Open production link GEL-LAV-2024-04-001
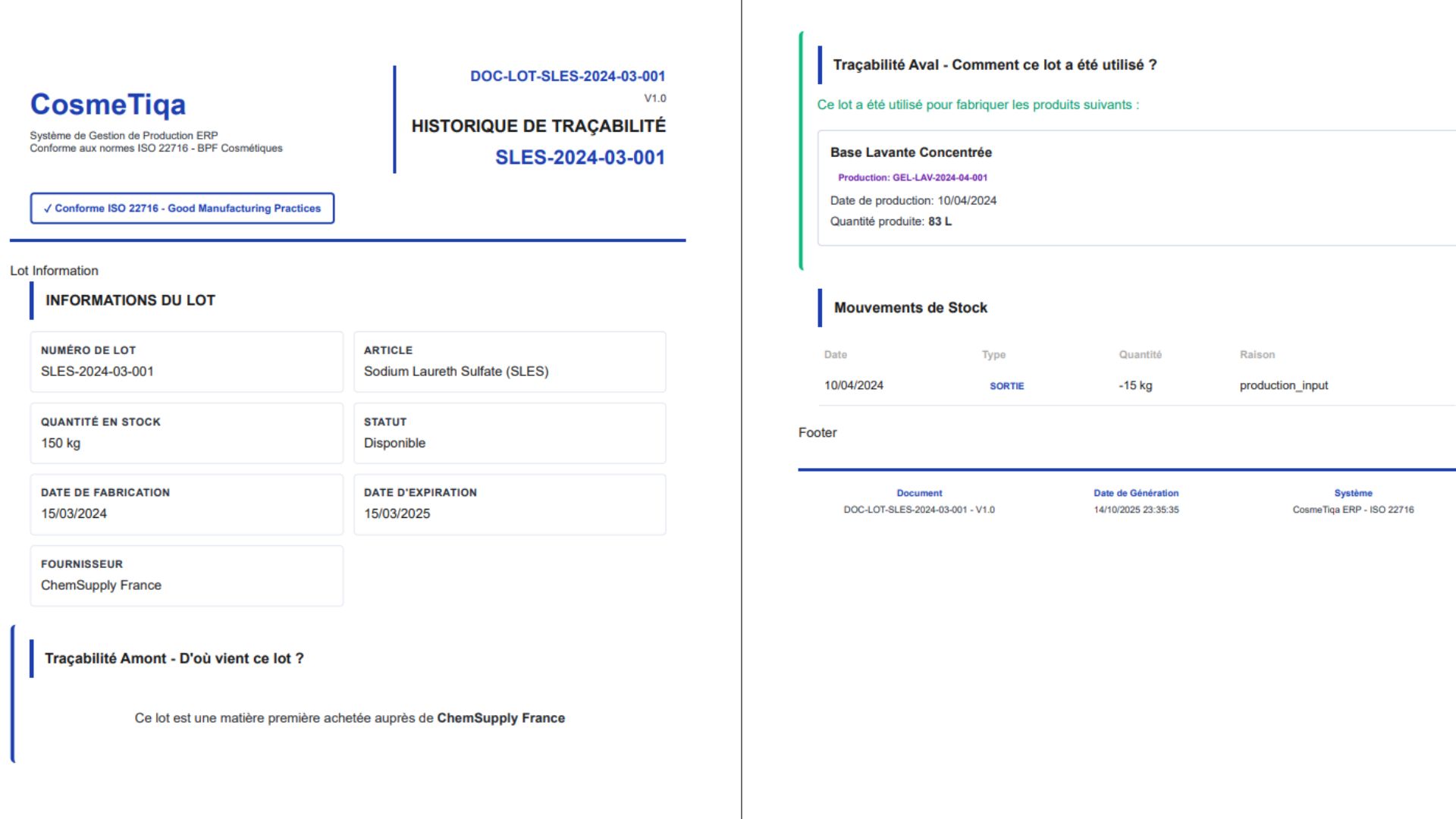1456x819 pixels. (912, 177)
